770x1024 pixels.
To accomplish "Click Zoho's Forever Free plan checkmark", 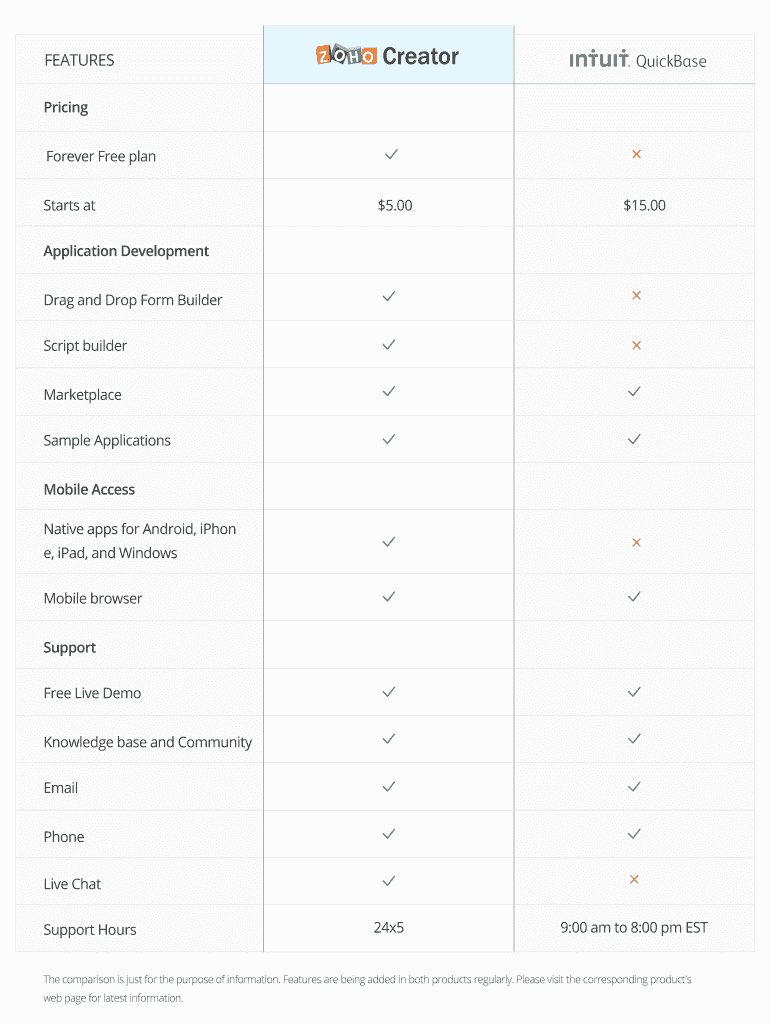I will pos(391,154).
